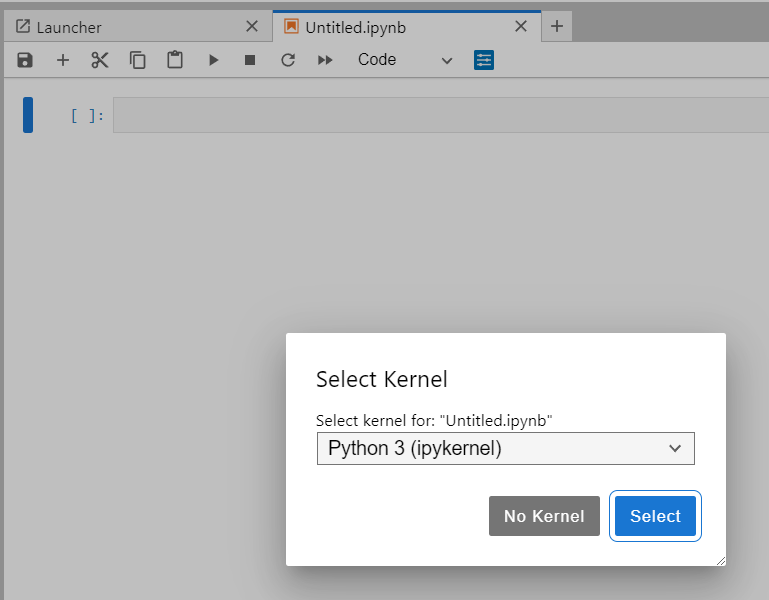Click inside the empty code cell
The width and height of the screenshot is (769, 600).
pyautogui.click(x=440, y=115)
